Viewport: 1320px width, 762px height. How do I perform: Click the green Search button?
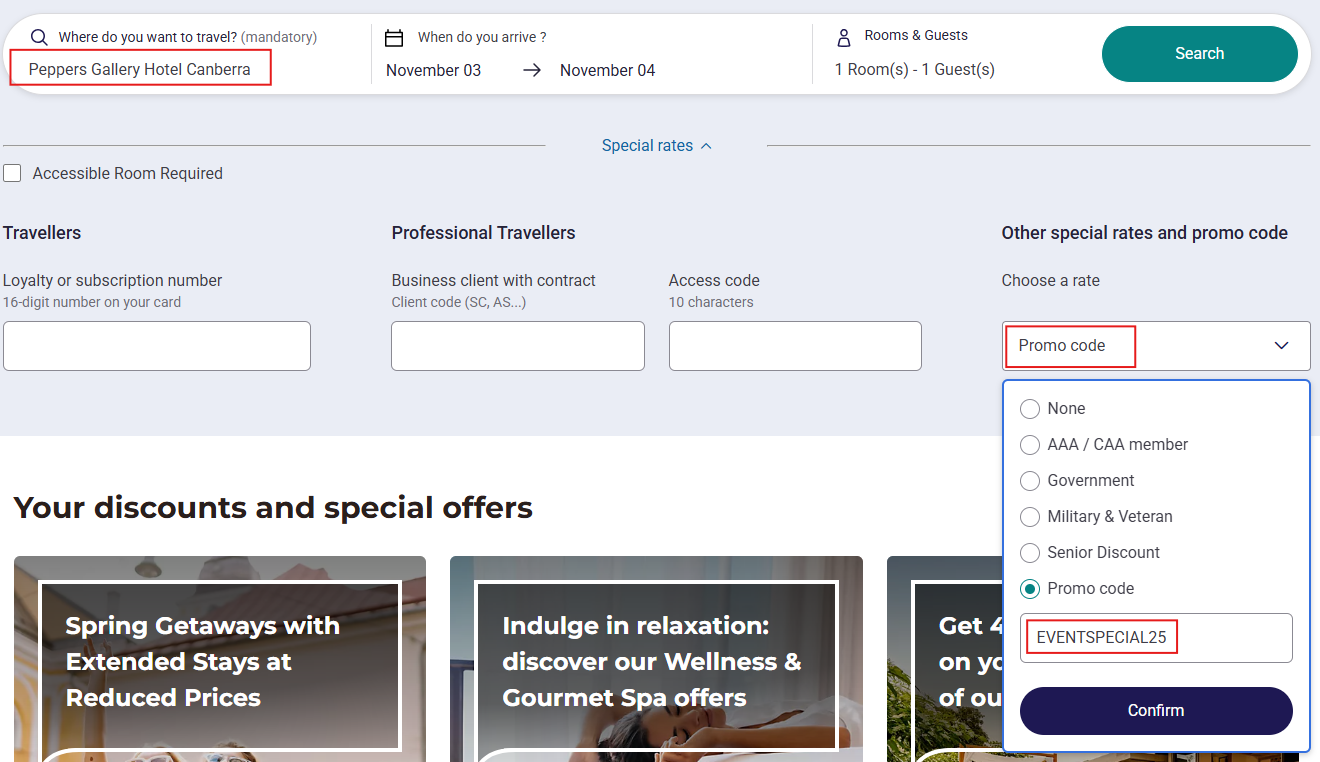[1200, 54]
